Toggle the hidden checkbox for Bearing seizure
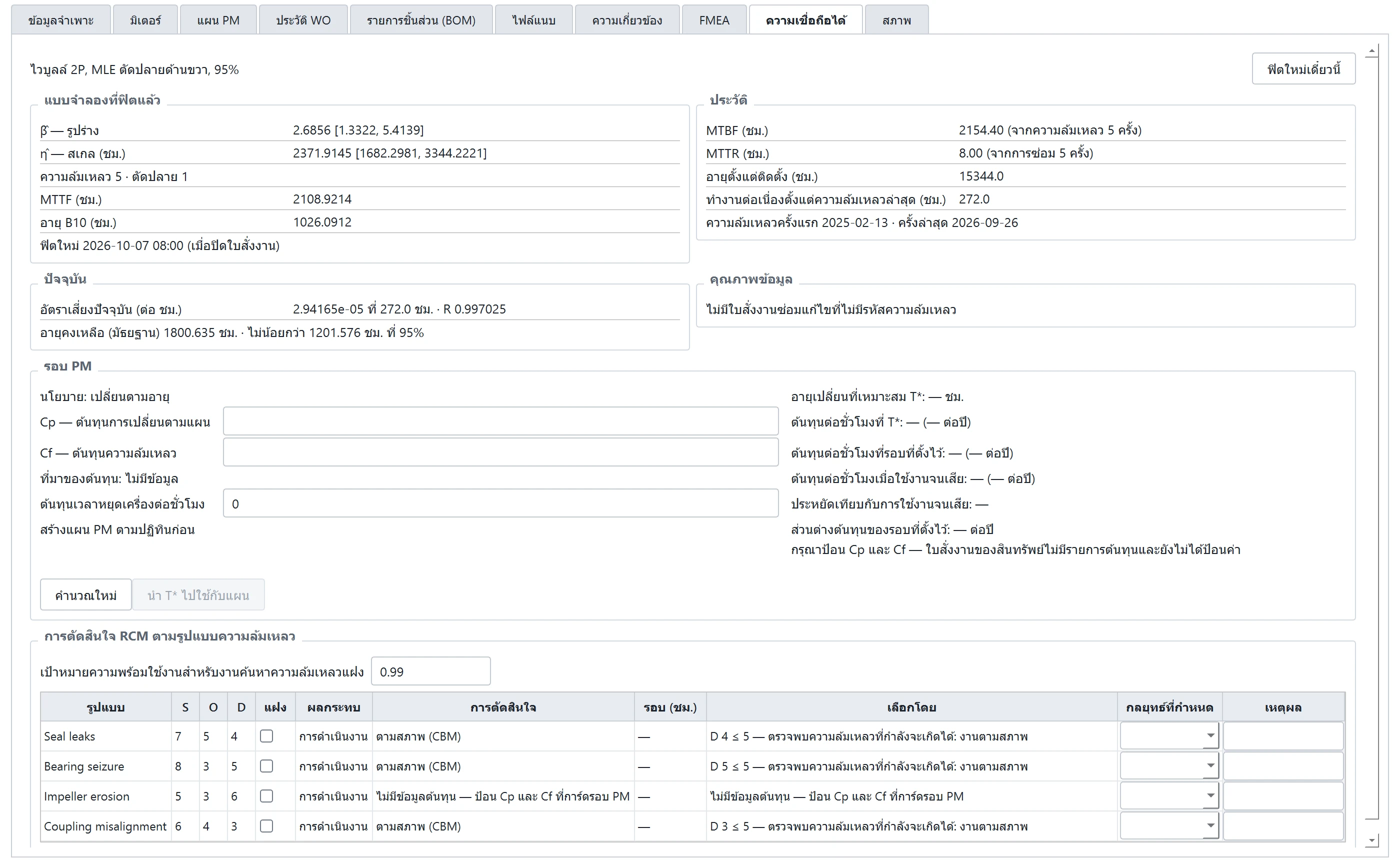1400x861 pixels. click(x=266, y=766)
